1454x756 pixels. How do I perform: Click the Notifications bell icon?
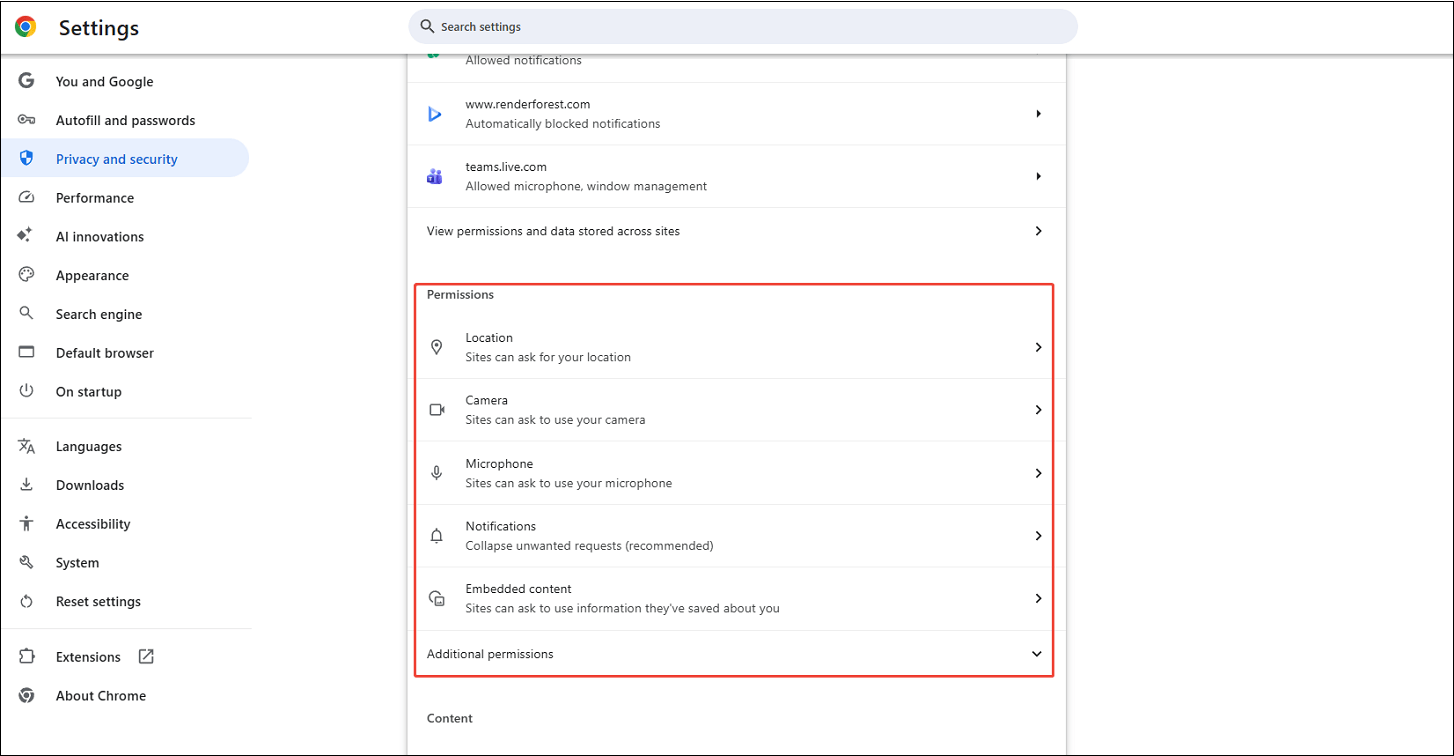pyautogui.click(x=436, y=535)
